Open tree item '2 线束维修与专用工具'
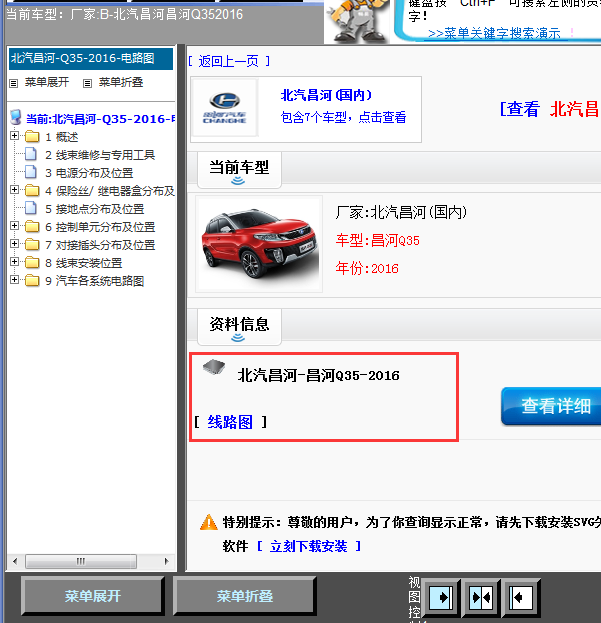This screenshot has height=623, width=601. (x=100, y=155)
